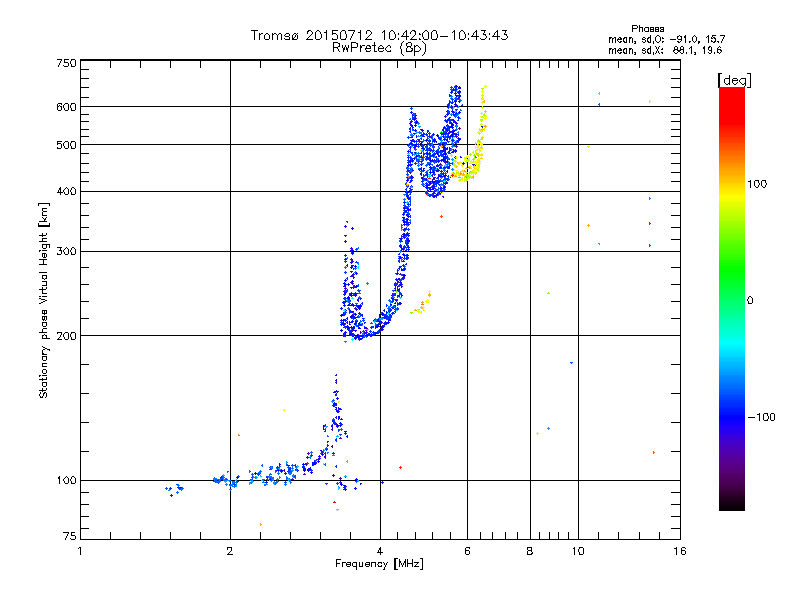Click the y-axis tick label '750'
Viewport: 800px width, 600px height.
(x=66, y=63)
